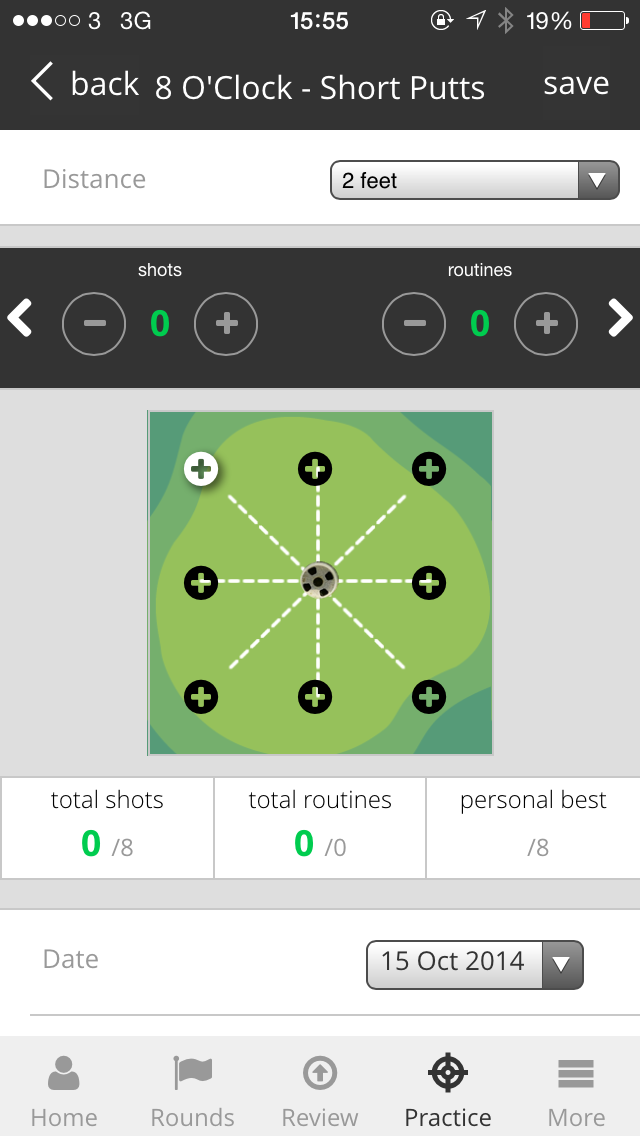Decrease the shots count with minus

[x=94, y=324]
